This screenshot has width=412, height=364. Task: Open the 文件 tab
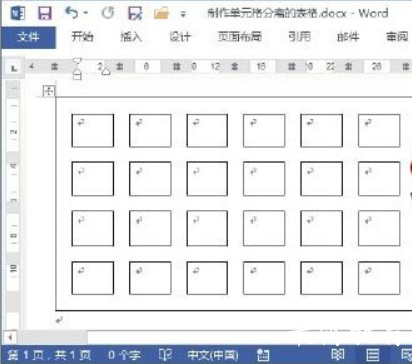28,37
